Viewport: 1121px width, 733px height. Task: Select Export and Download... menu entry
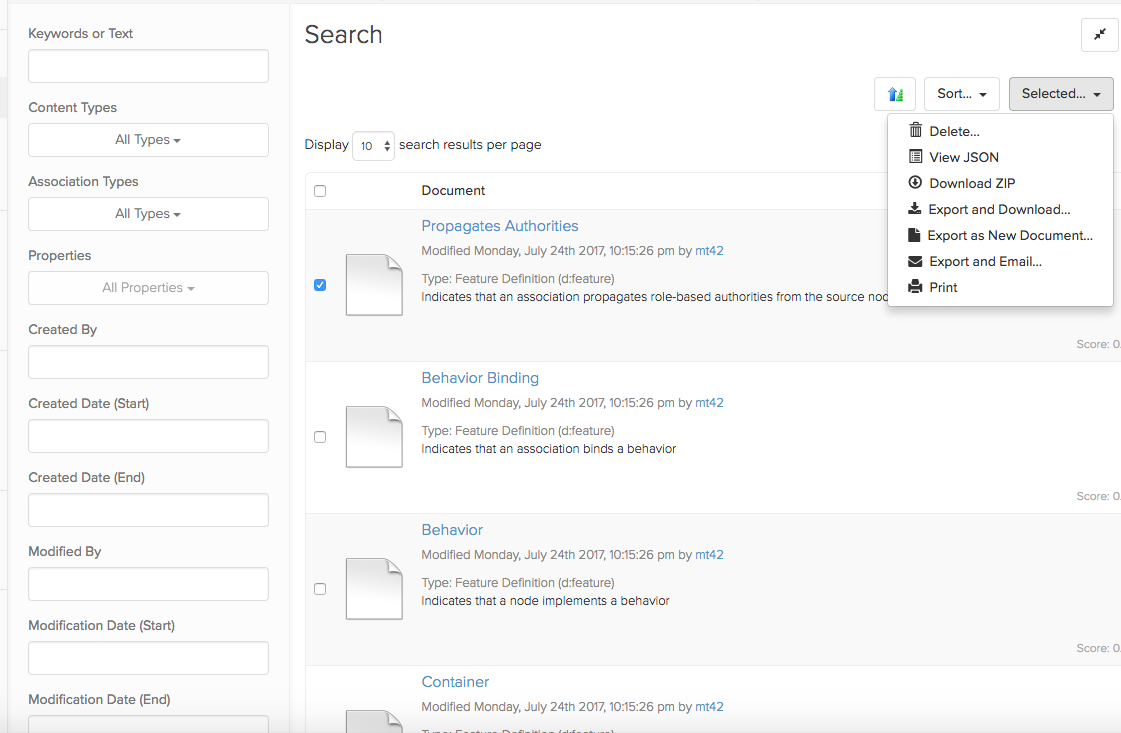(998, 210)
